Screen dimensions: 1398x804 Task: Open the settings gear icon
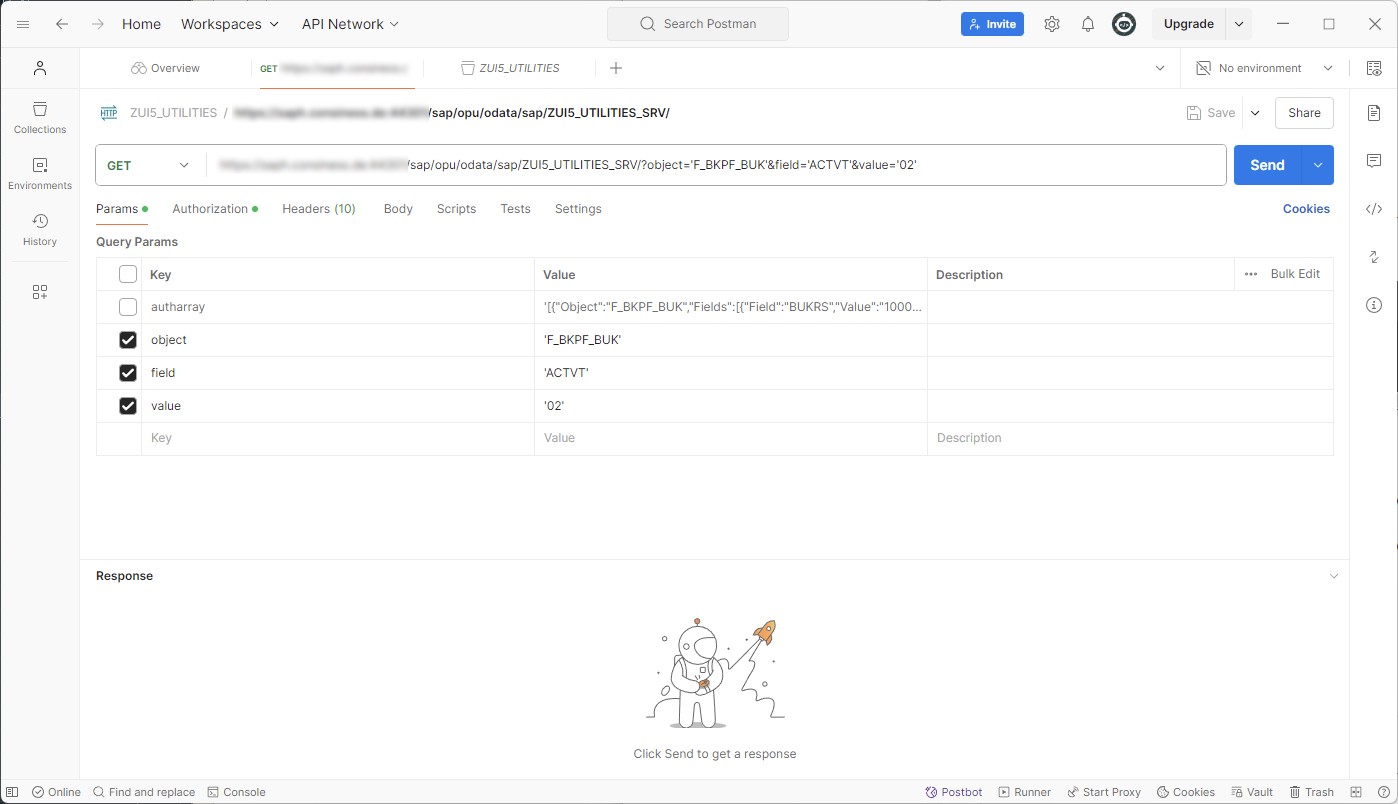[x=1051, y=24]
